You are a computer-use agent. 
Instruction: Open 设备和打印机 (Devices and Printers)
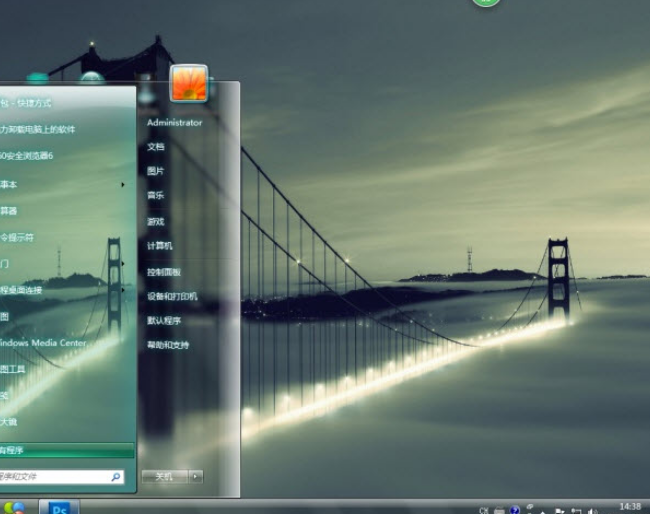coord(172,296)
